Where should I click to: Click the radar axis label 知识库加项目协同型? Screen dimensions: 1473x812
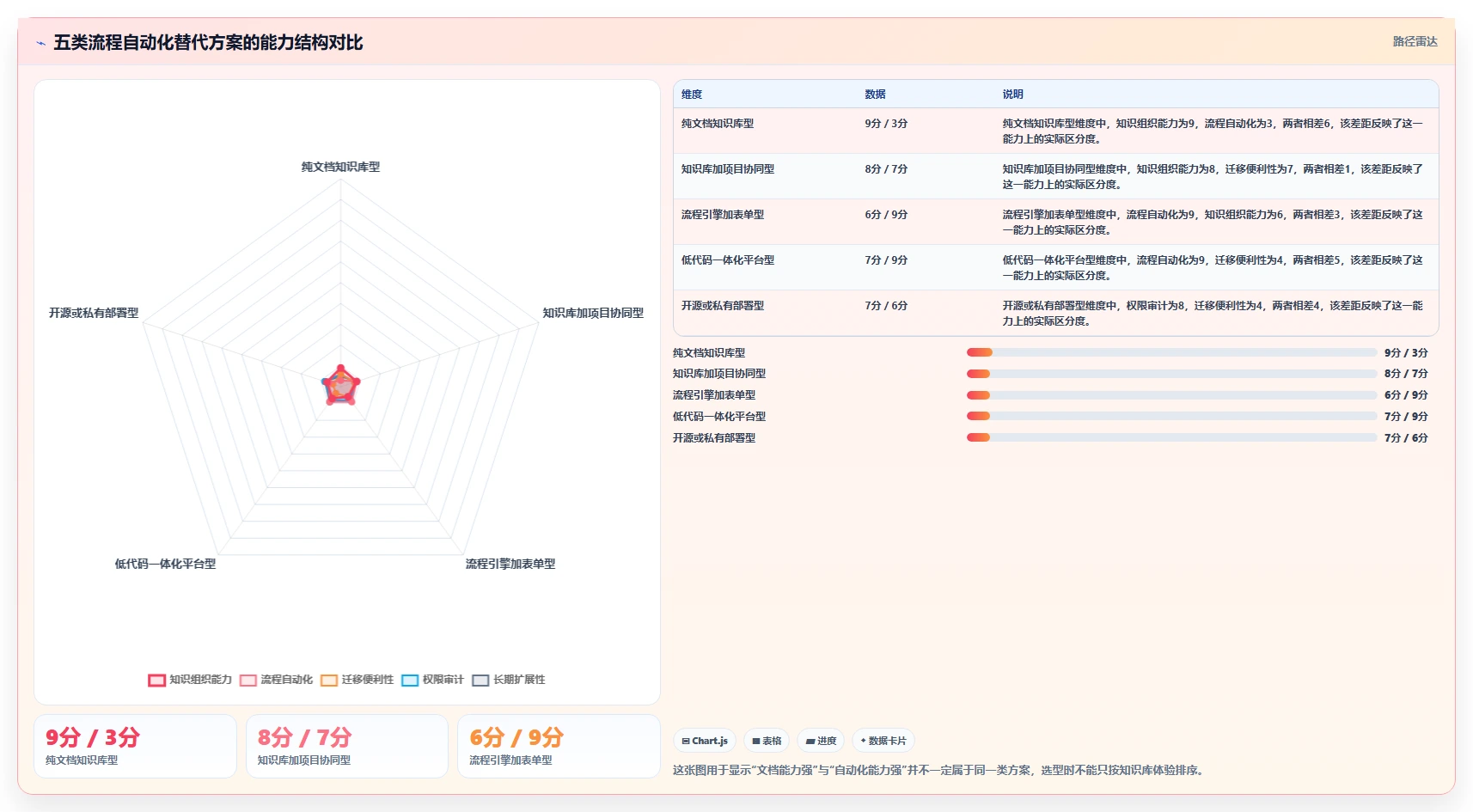593,313
